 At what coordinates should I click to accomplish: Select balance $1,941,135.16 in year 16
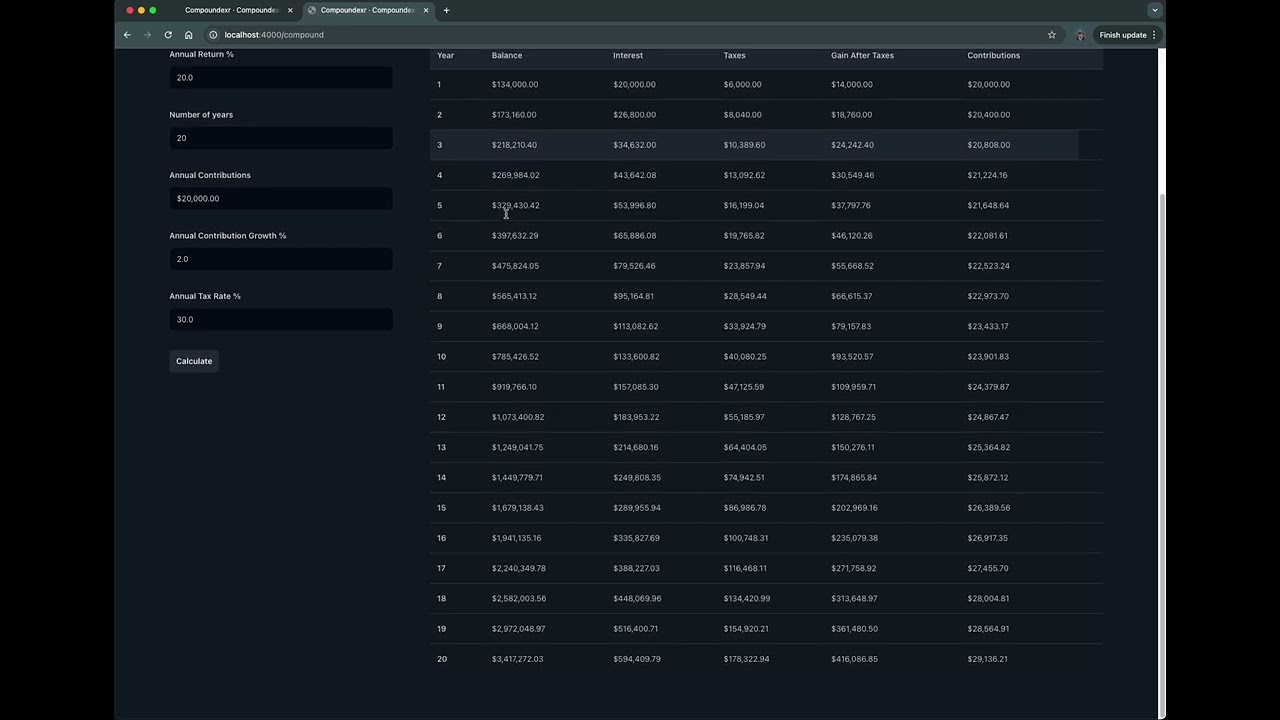[x=516, y=538]
